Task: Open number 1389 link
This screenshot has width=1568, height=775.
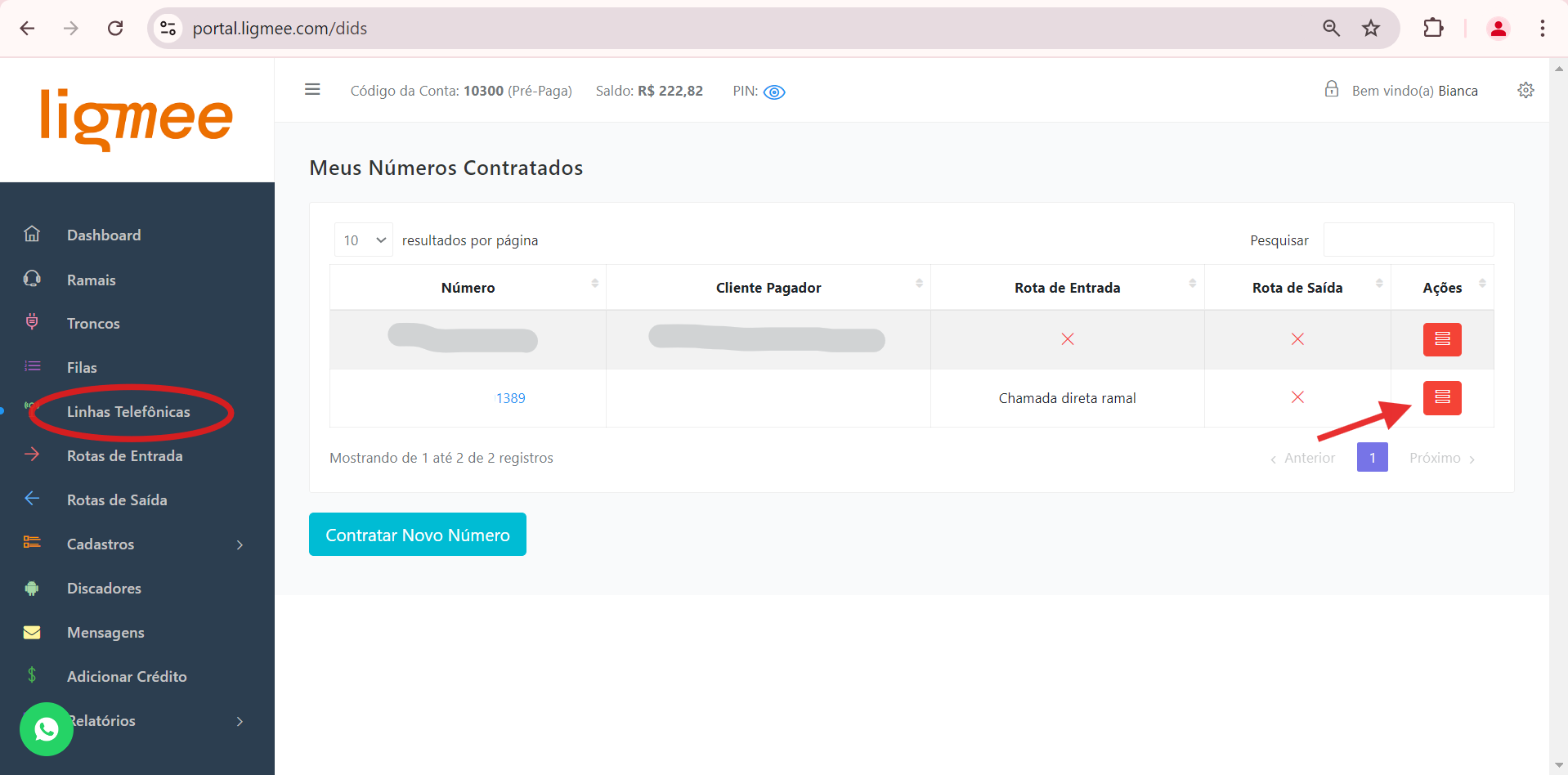Action: pyautogui.click(x=510, y=398)
